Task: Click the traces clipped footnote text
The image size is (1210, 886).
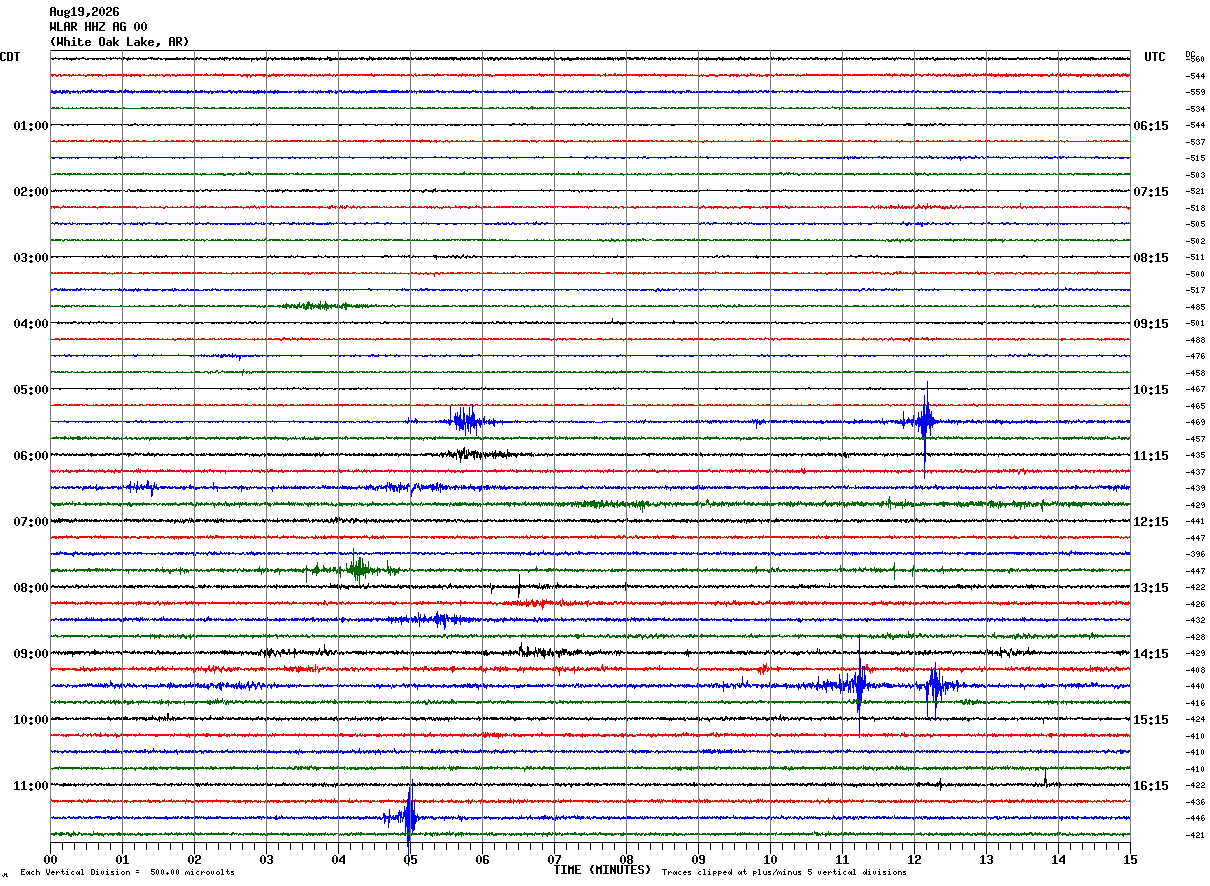Action: (x=784, y=873)
